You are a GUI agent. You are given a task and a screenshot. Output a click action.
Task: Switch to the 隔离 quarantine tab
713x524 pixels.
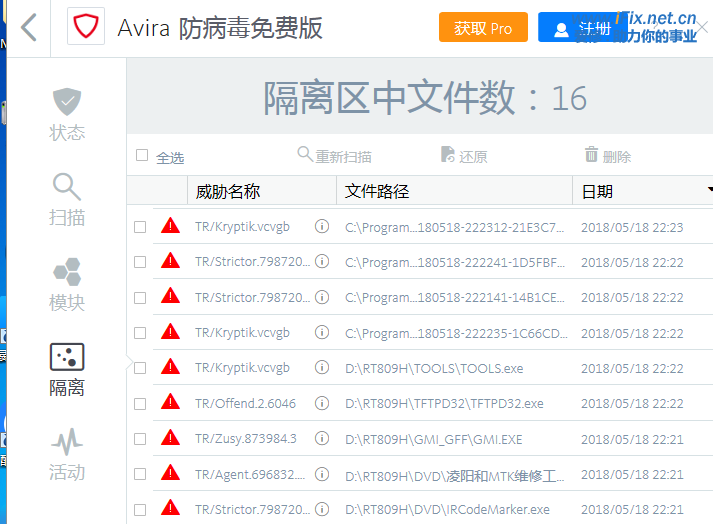click(67, 370)
